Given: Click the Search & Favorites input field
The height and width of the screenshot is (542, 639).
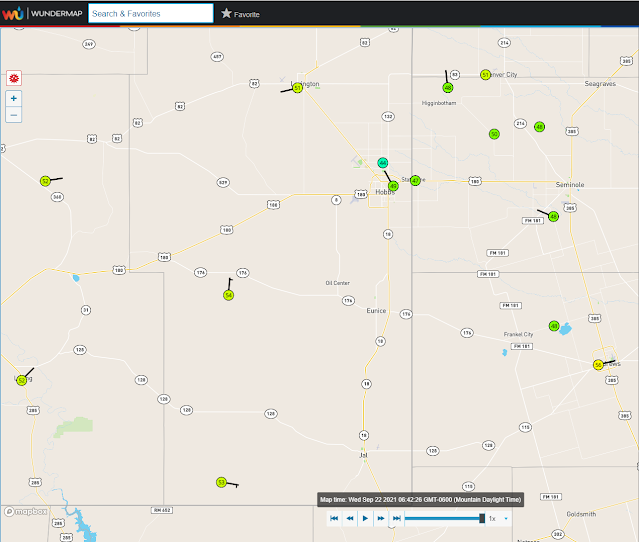Looking at the screenshot, I should click(151, 13).
